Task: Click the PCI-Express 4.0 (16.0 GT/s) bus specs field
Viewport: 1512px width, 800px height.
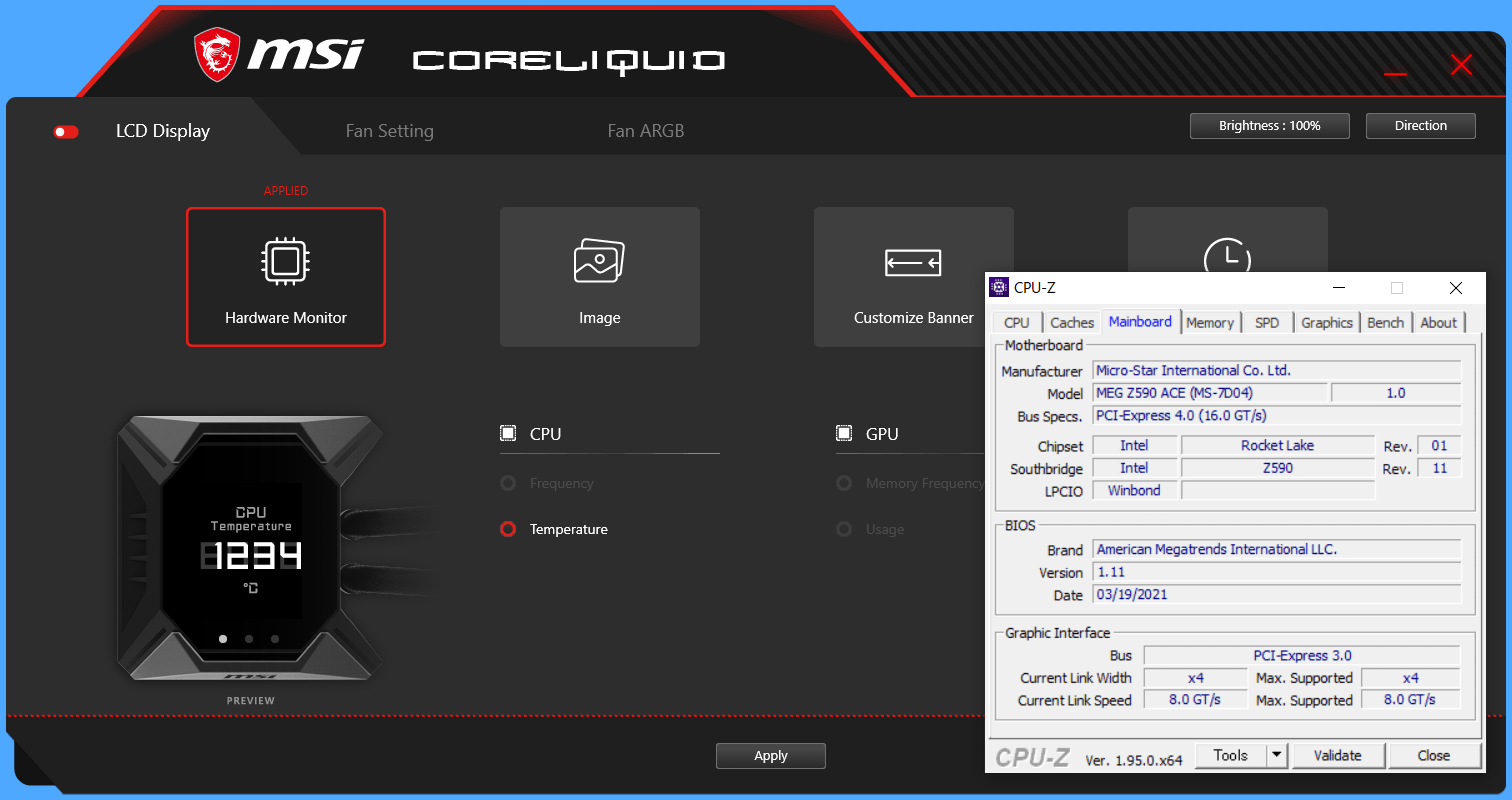Action: 1277,415
